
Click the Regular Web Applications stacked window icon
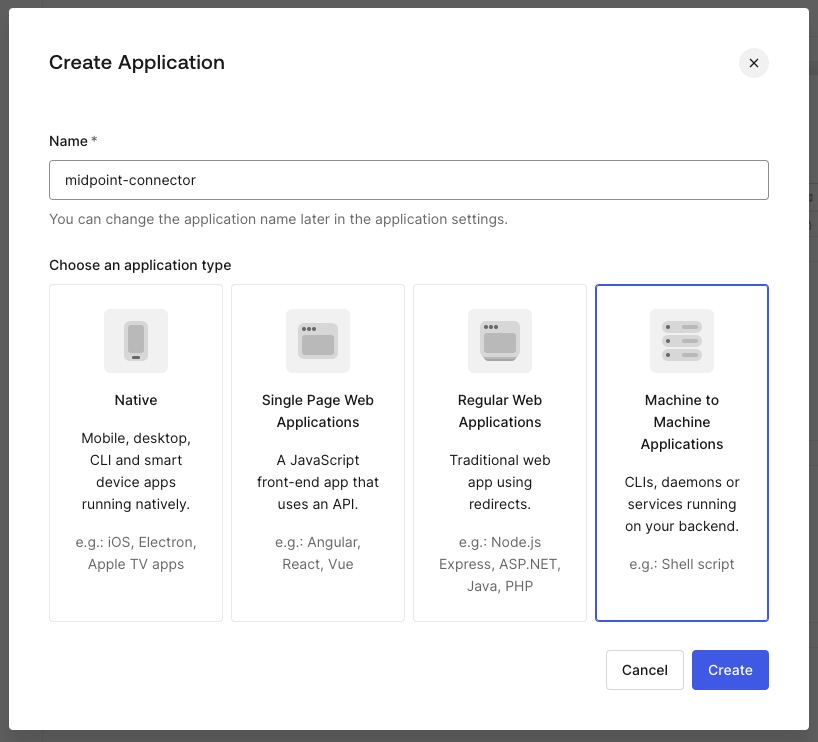click(x=500, y=341)
